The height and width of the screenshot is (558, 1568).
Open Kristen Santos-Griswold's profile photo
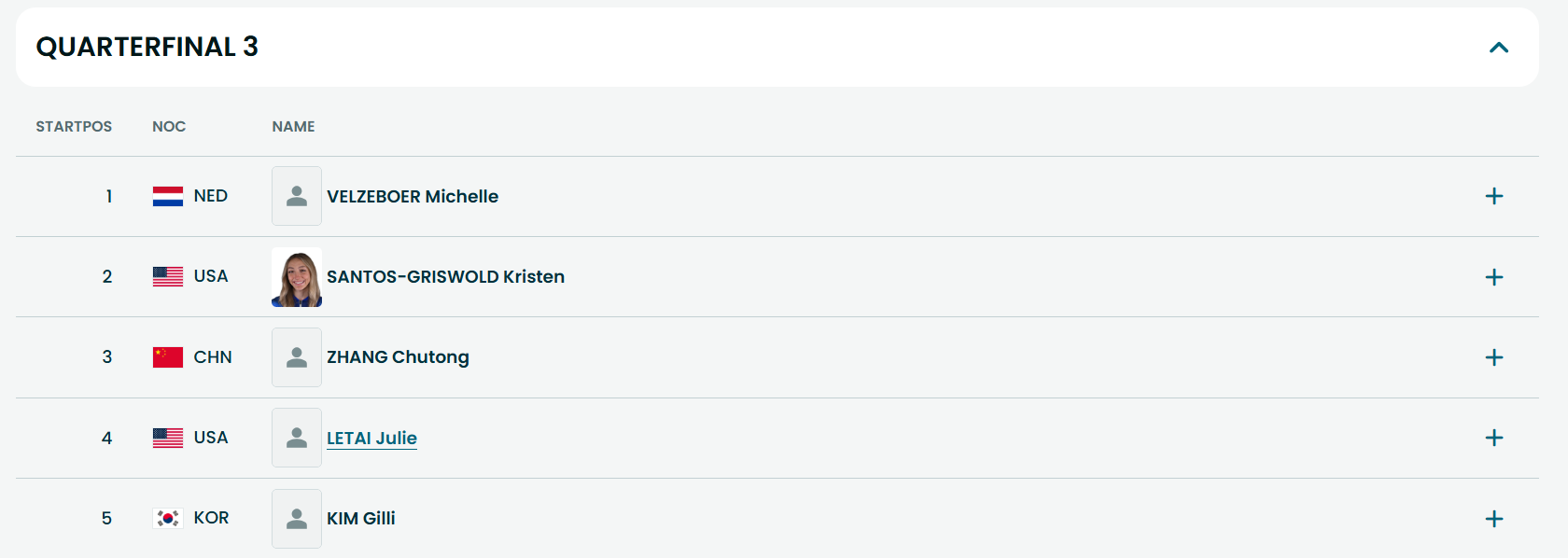(x=297, y=277)
